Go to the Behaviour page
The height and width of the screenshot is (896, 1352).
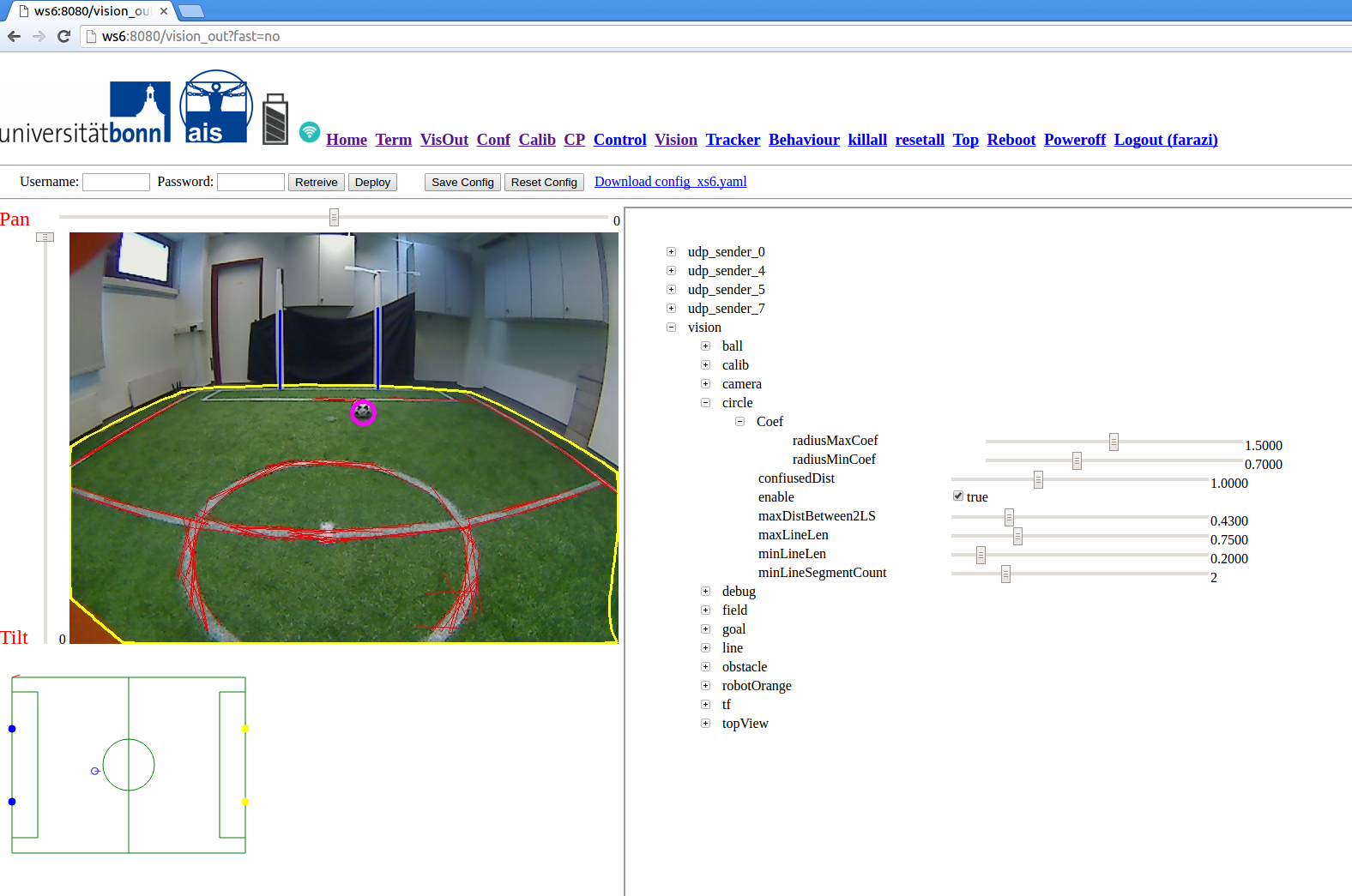pos(804,140)
